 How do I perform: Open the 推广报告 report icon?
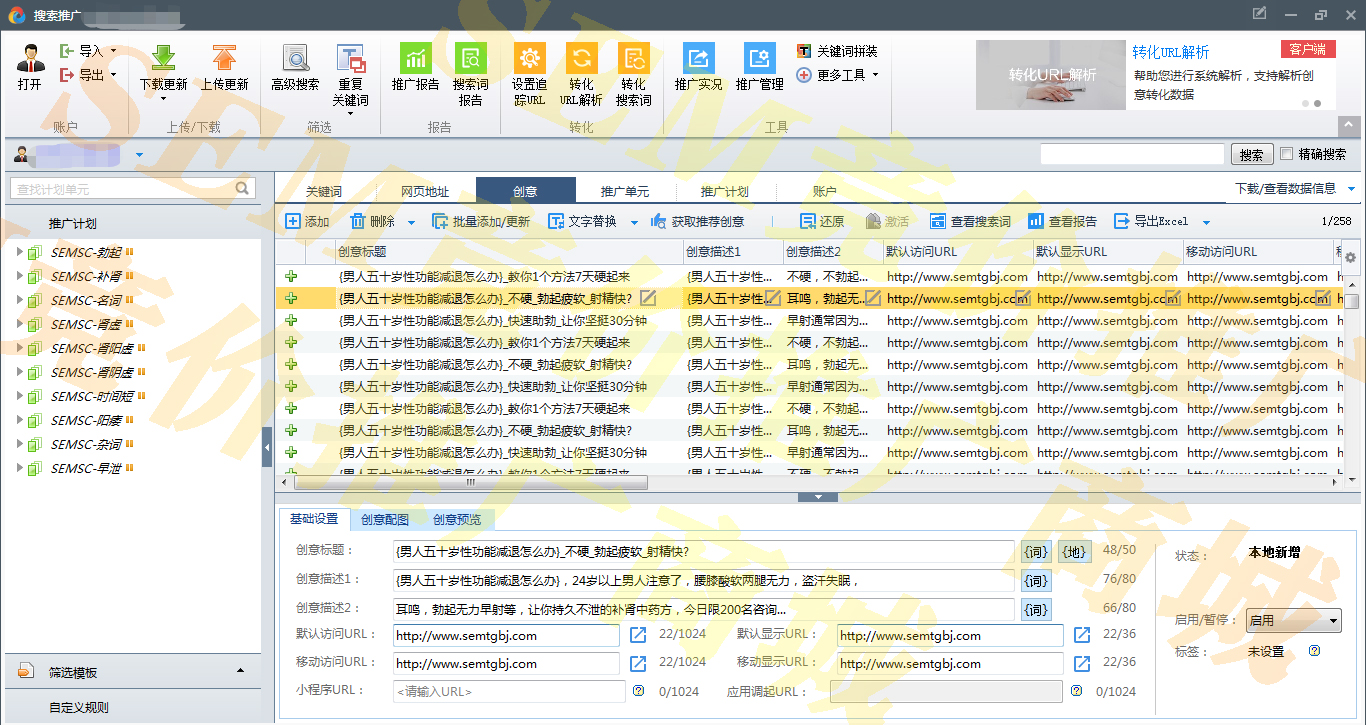coord(415,58)
